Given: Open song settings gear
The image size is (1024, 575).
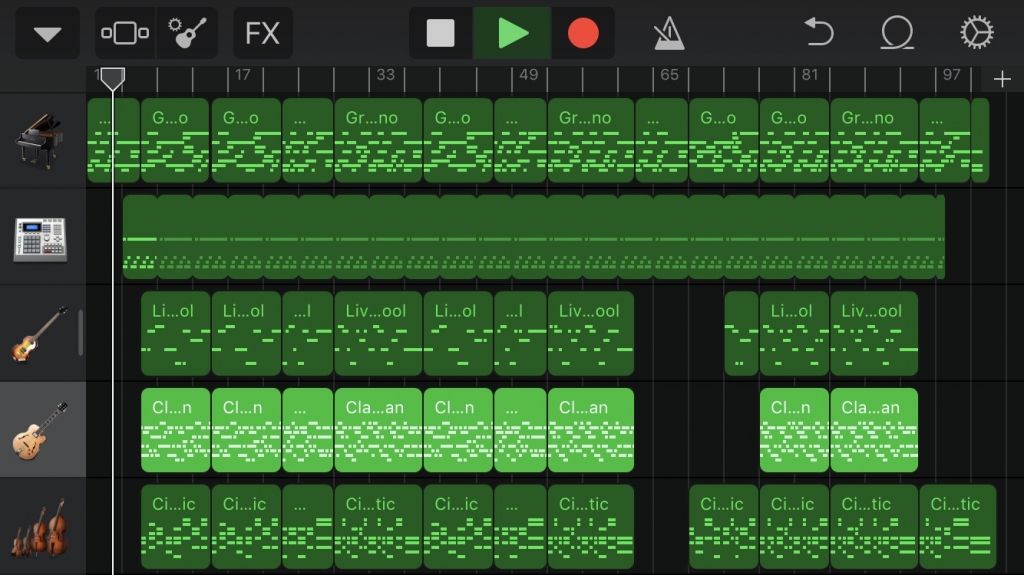Looking at the screenshot, I should [976, 33].
